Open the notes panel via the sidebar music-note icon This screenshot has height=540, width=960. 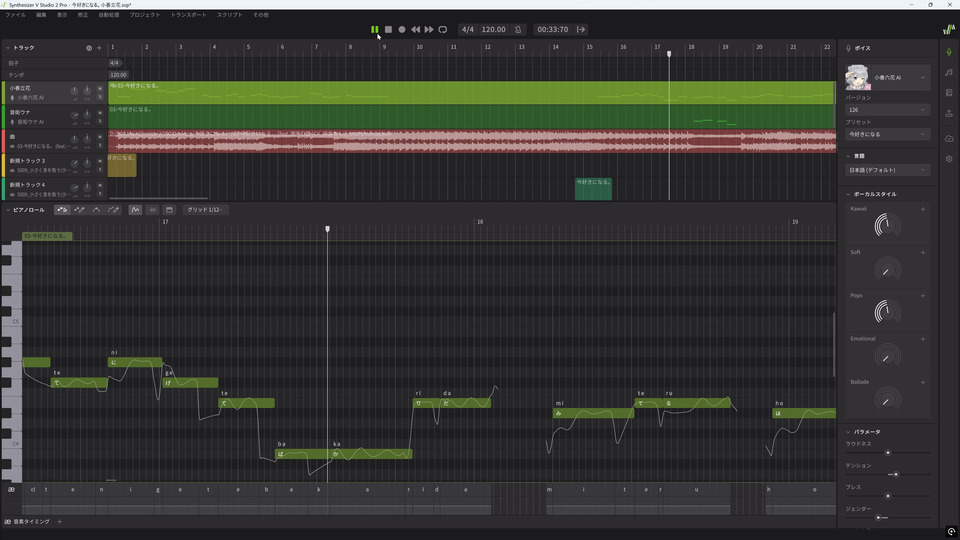pyautogui.click(x=949, y=72)
